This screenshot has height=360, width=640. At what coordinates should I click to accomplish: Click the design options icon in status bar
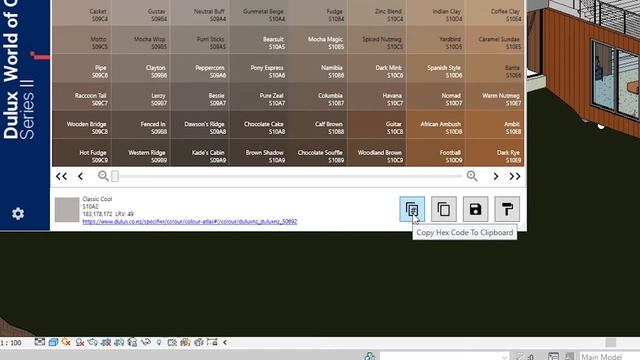coord(553,356)
